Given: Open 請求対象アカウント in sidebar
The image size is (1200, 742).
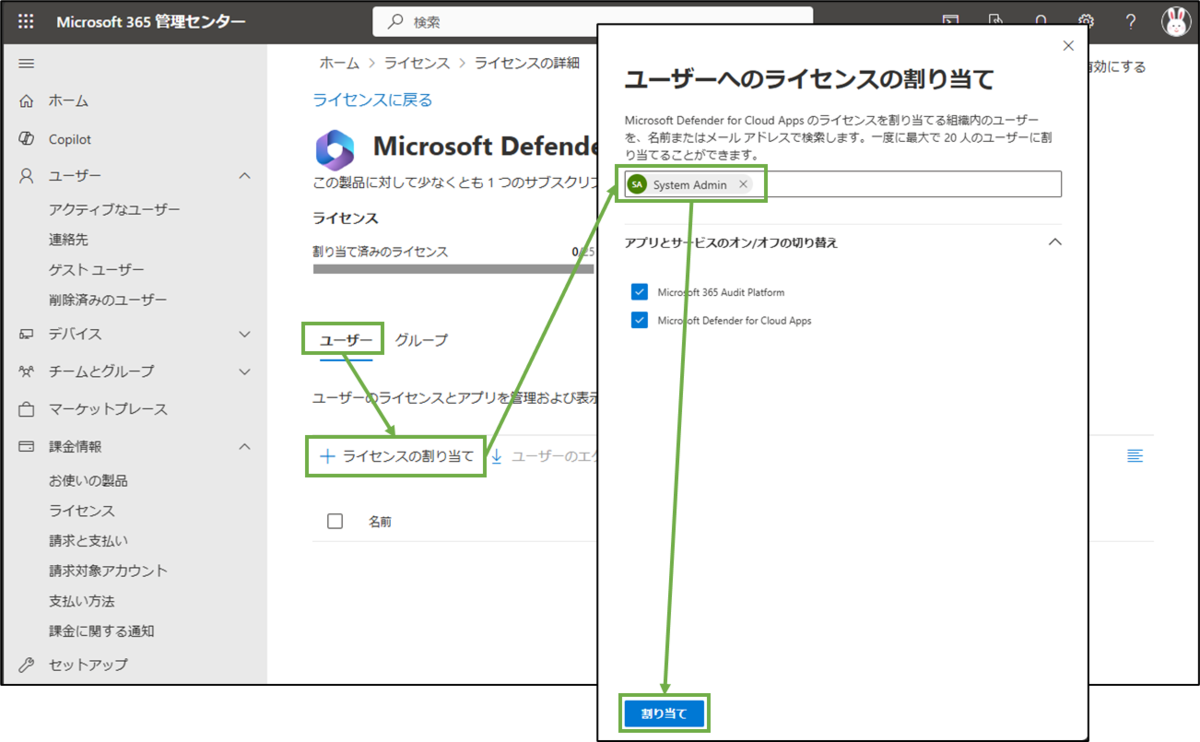Looking at the screenshot, I should (x=108, y=571).
